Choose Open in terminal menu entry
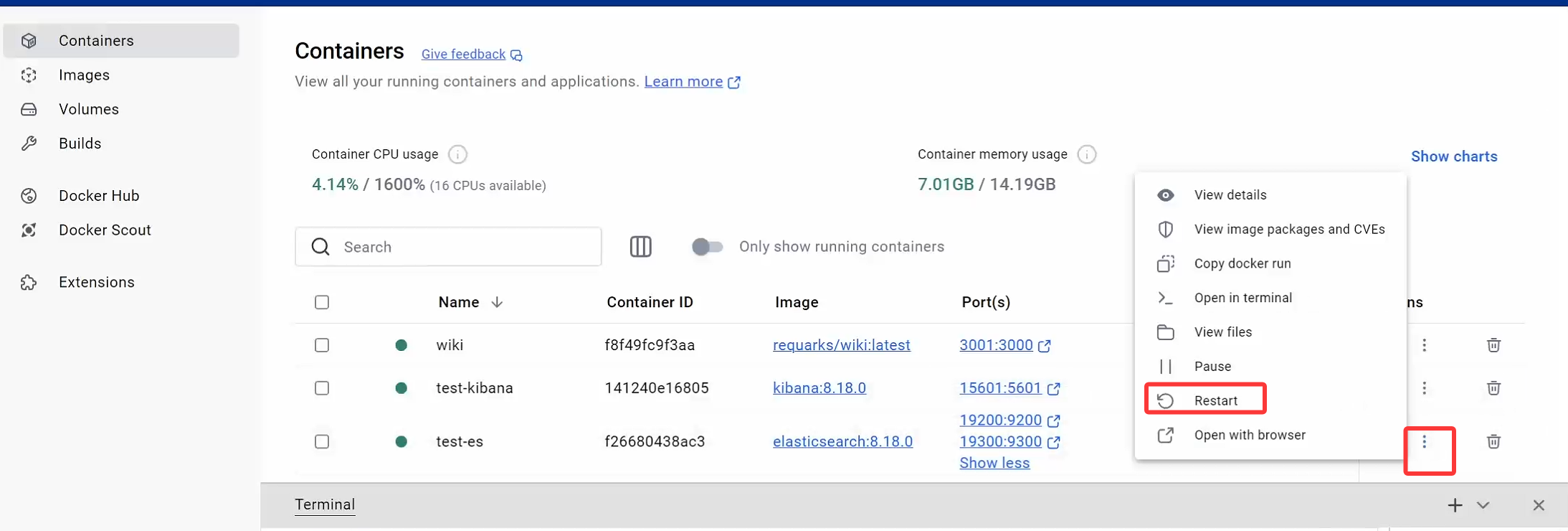1568x531 pixels. (1270, 298)
